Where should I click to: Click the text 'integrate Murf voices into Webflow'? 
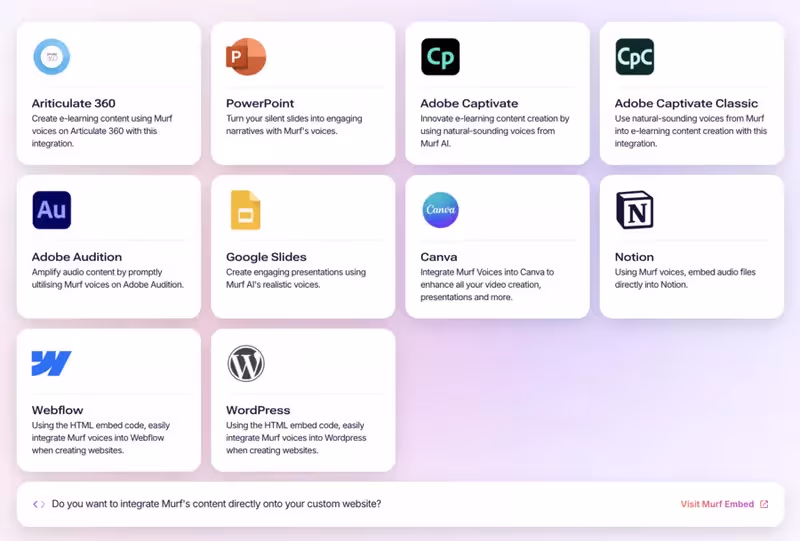98,438
